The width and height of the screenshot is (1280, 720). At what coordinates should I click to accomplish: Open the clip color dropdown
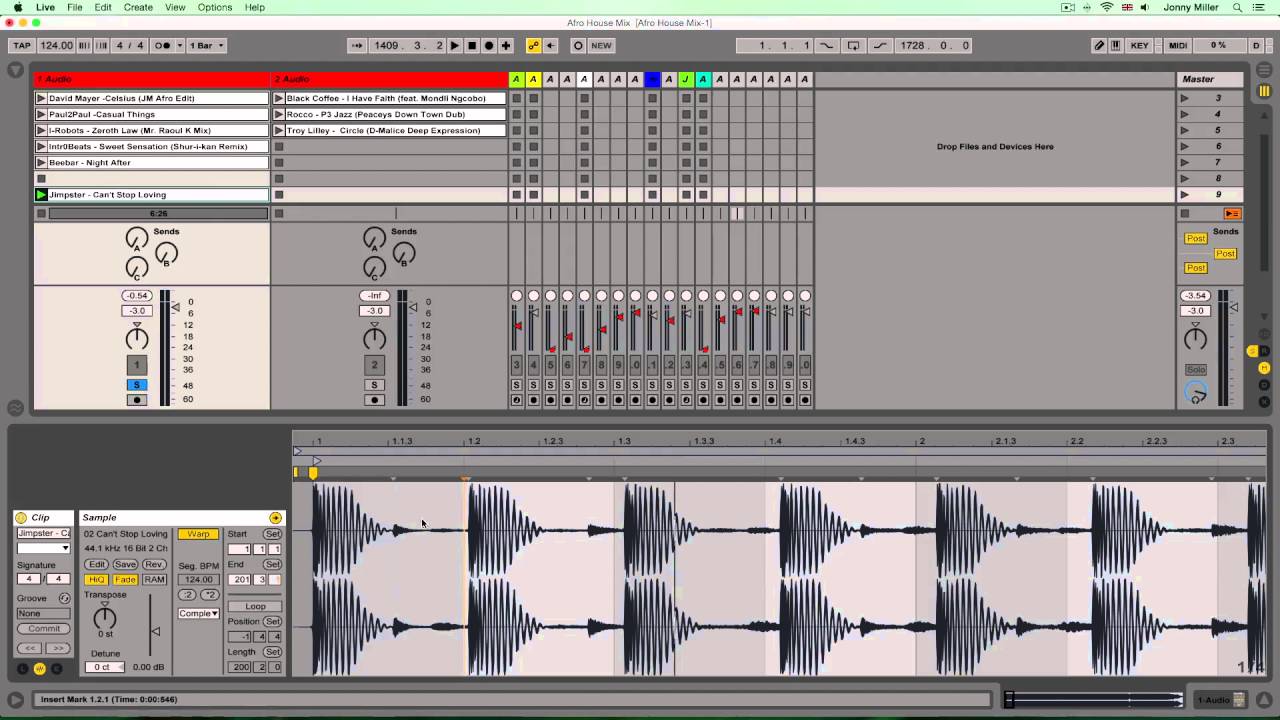pos(43,548)
